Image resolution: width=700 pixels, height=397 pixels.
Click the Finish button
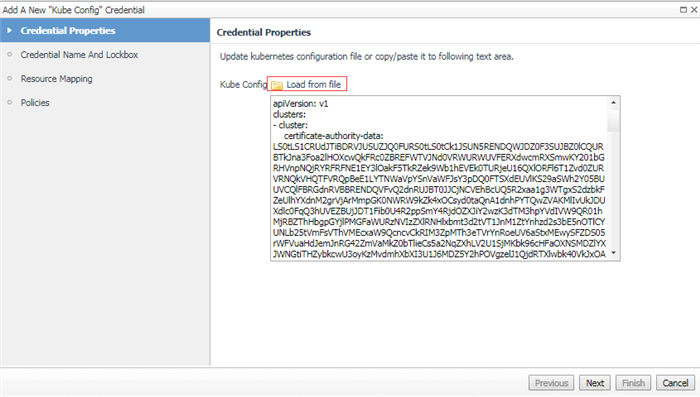point(633,383)
